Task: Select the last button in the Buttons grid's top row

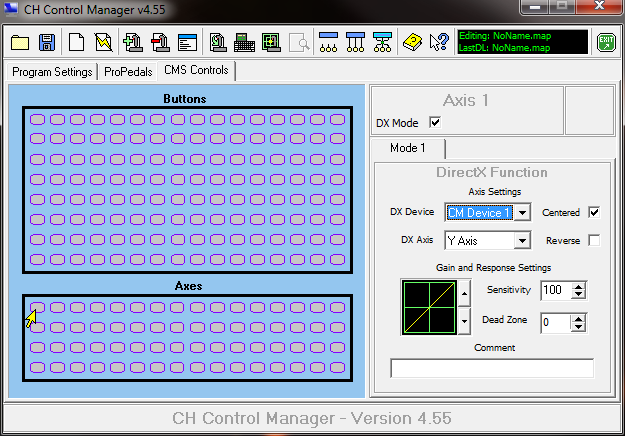Action: coord(338,119)
